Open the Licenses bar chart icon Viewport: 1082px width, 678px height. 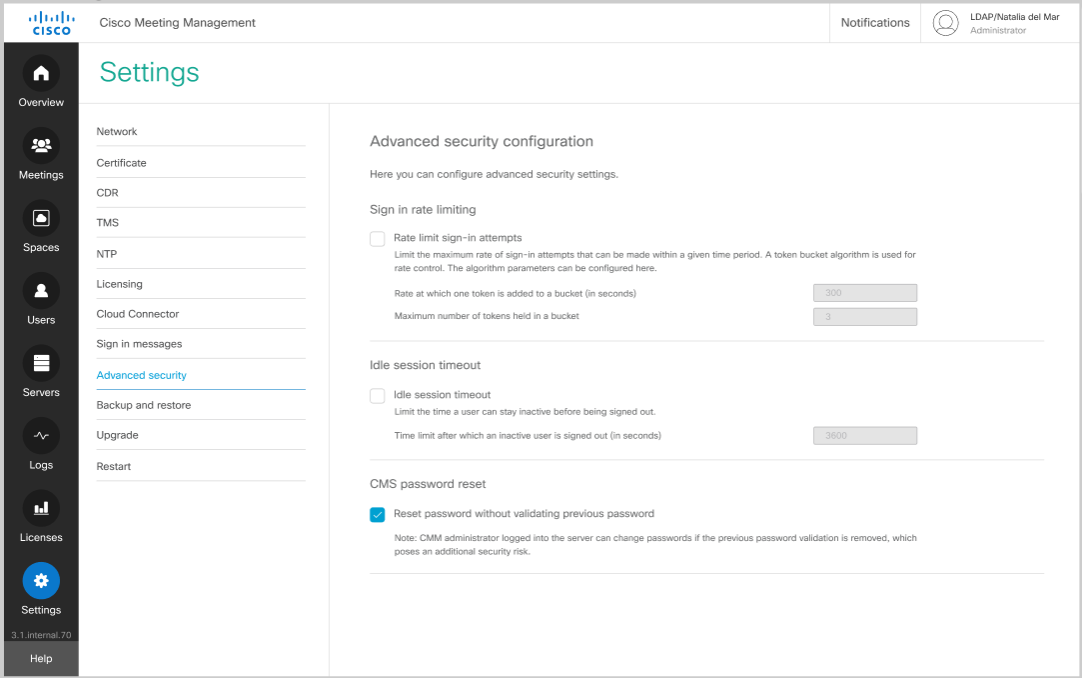click(x=41, y=508)
